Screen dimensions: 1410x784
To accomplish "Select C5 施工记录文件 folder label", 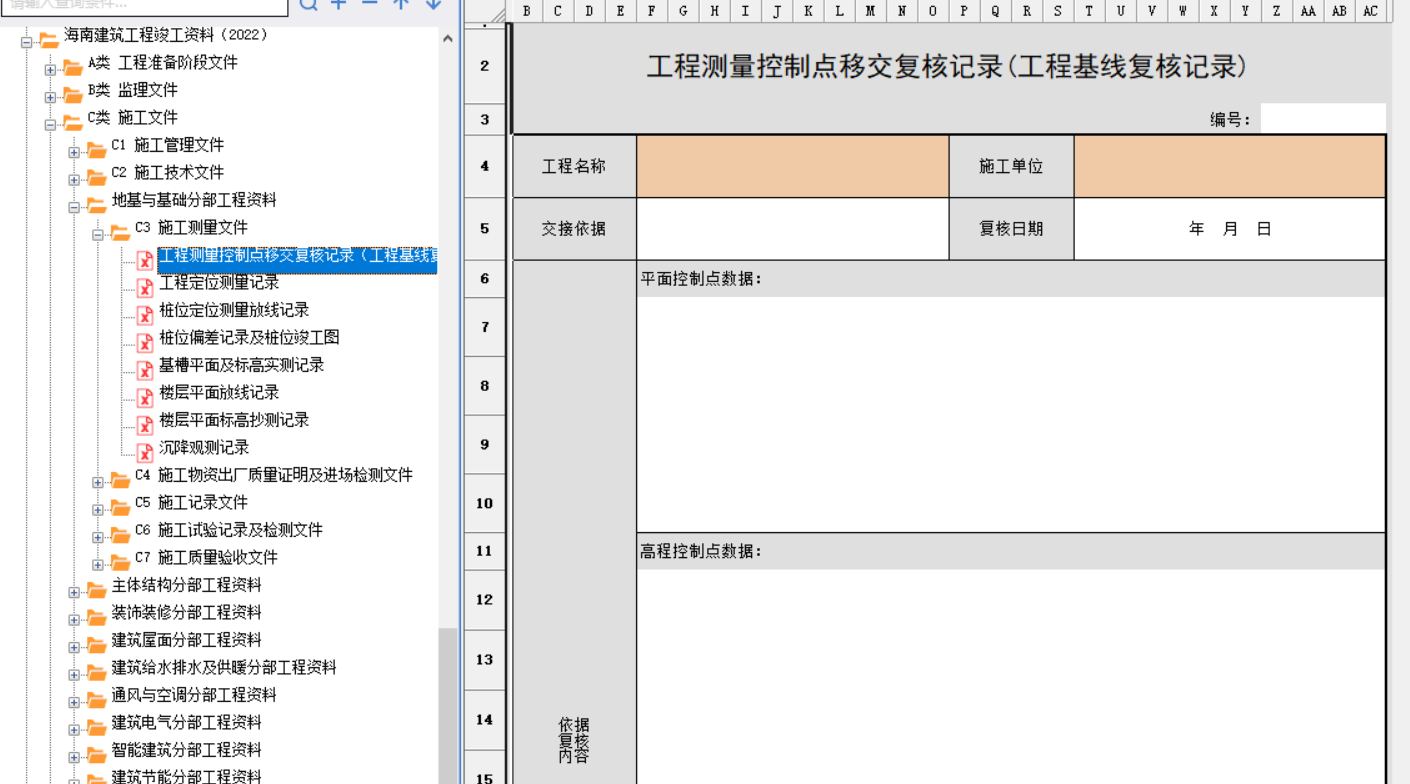I will click(191, 502).
